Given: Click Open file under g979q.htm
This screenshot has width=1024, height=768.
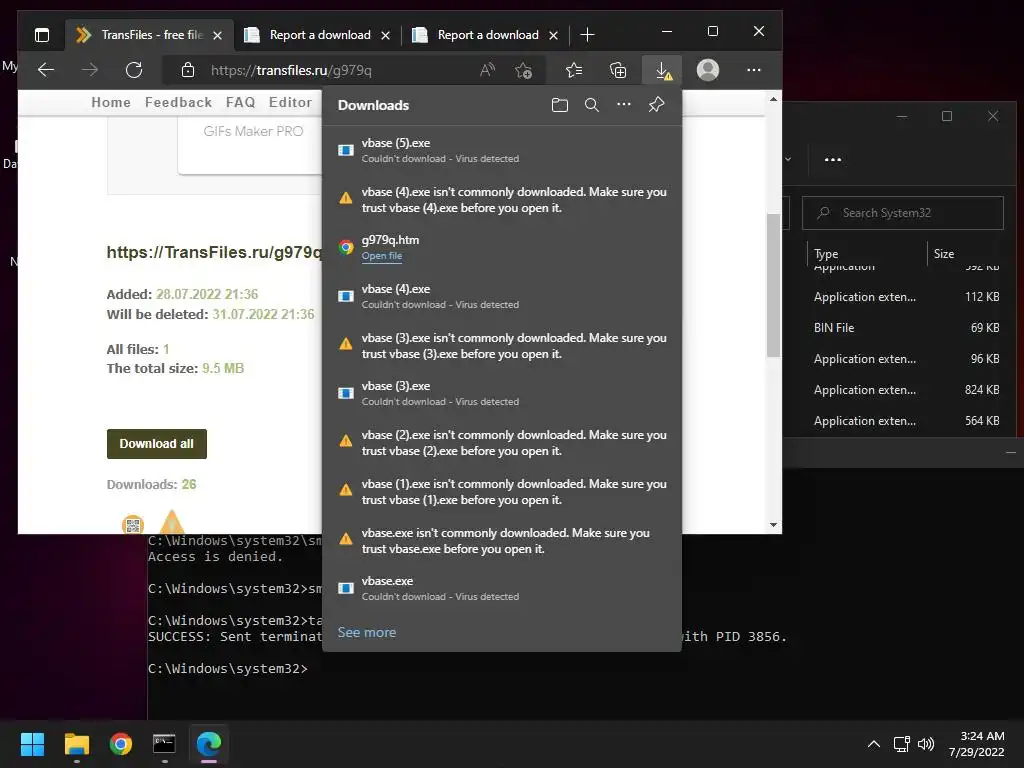Looking at the screenshot, I should [x=381, y=256].
